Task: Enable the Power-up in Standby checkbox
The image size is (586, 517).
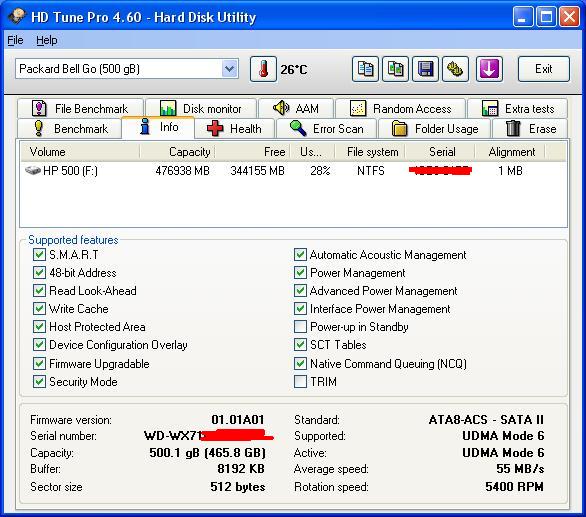Action: [x=300, y=326]
